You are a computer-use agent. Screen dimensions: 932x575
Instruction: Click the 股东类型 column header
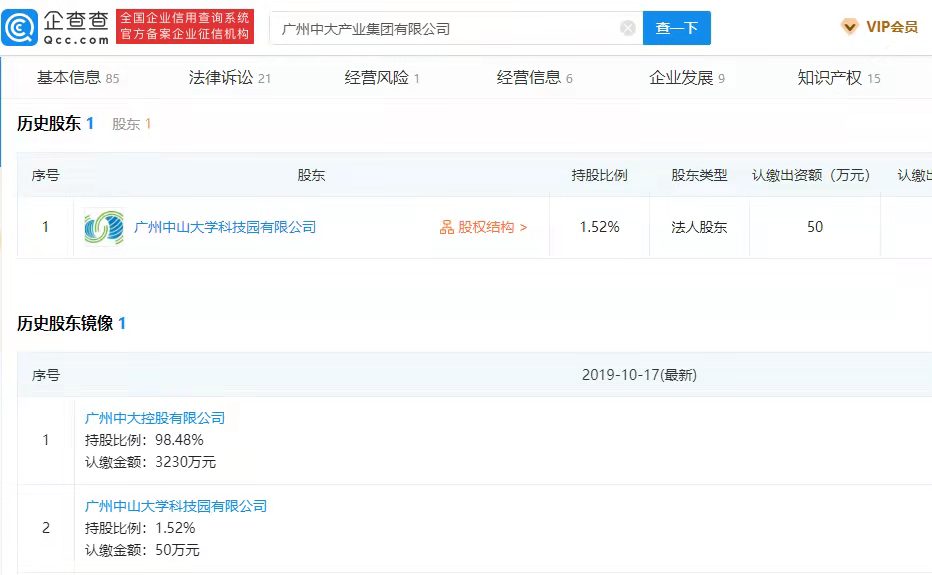tap(699, 175)
